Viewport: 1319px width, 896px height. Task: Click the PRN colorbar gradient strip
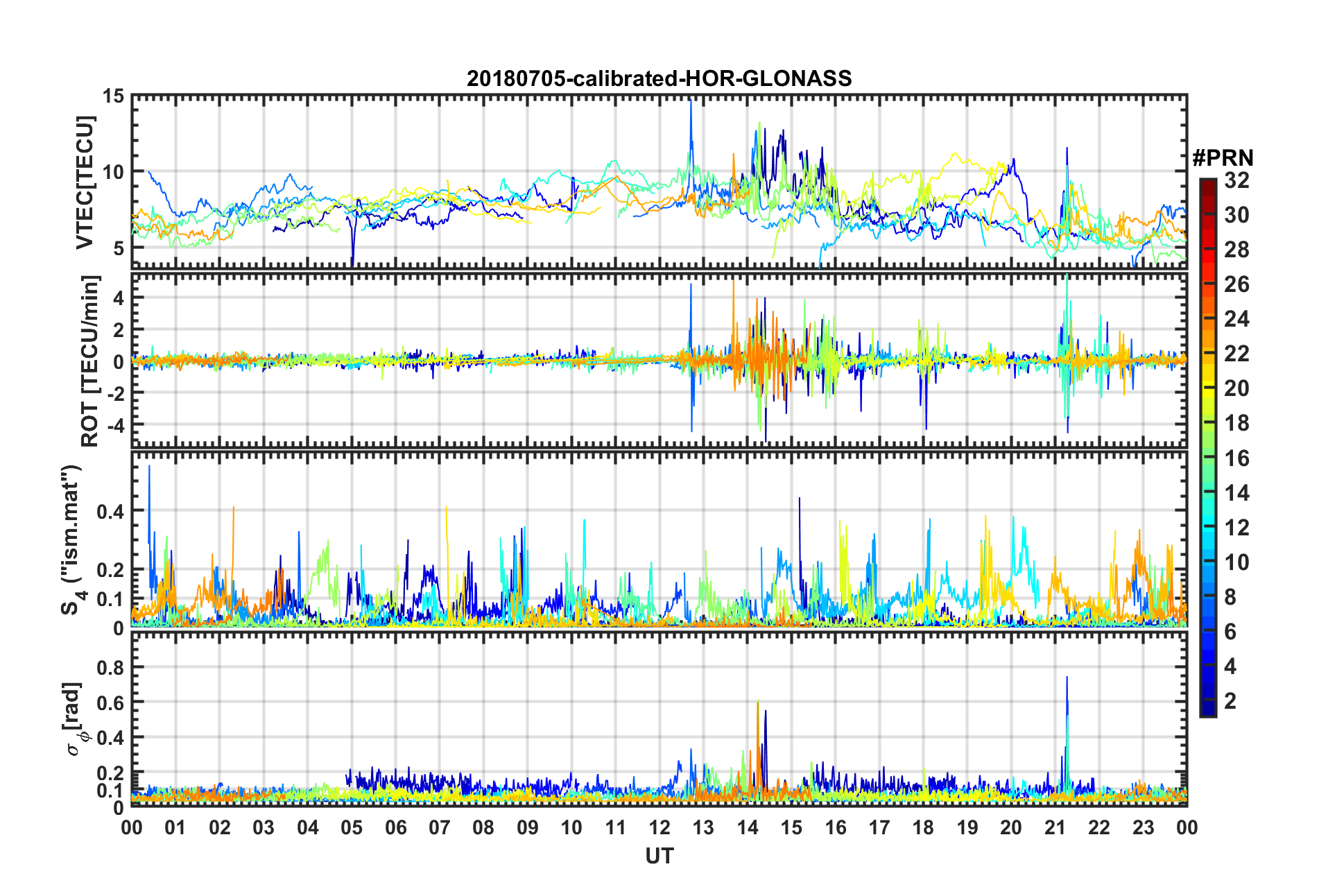coord(1207,448)
